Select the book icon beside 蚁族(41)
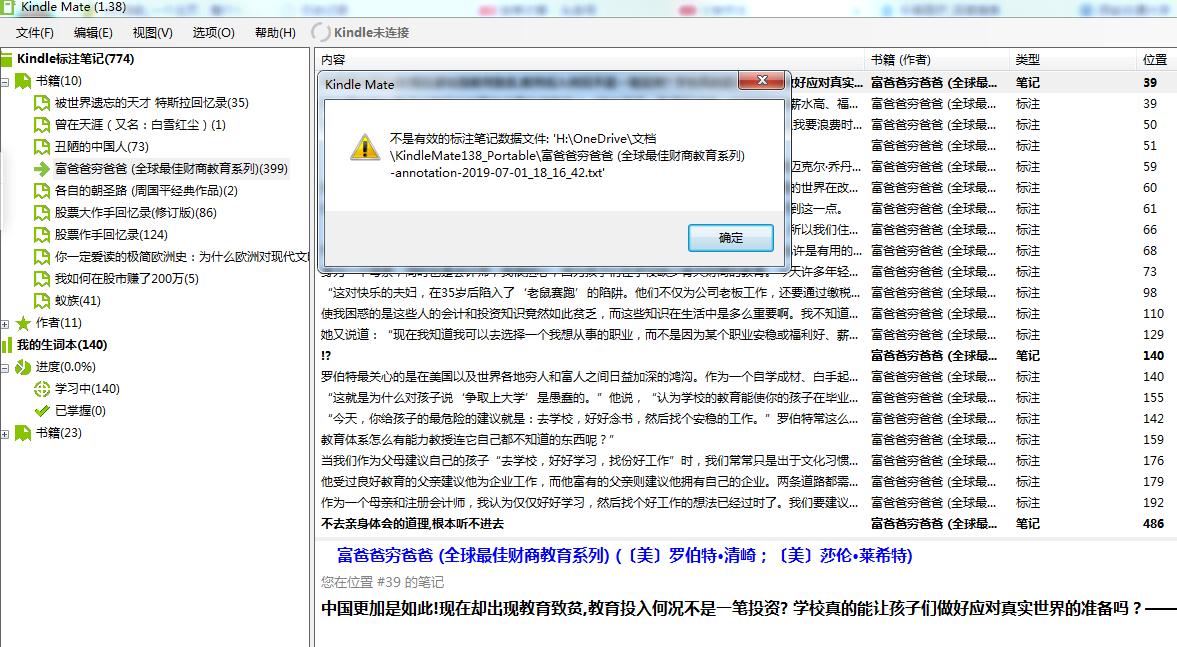 click(x=40, y=302)
